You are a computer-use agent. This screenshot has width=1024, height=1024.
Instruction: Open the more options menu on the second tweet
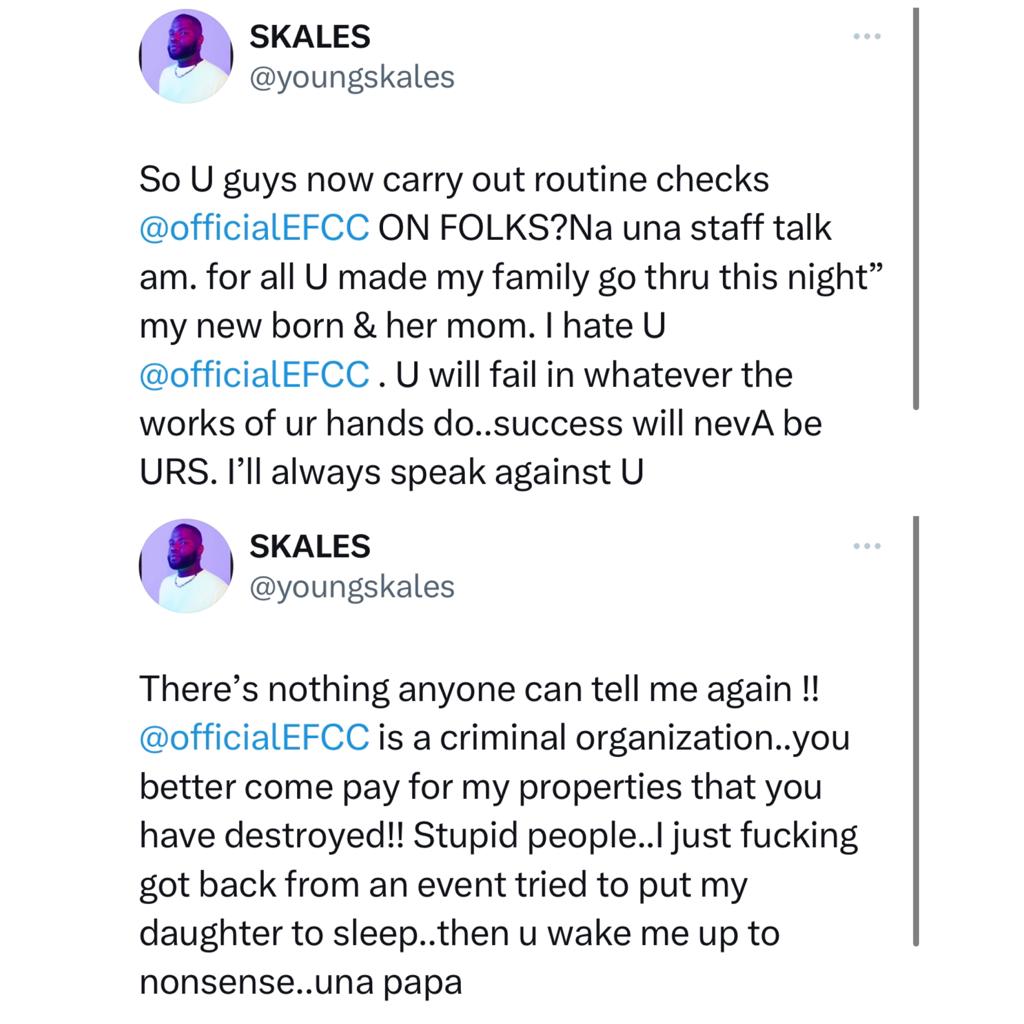pos(866,544)
